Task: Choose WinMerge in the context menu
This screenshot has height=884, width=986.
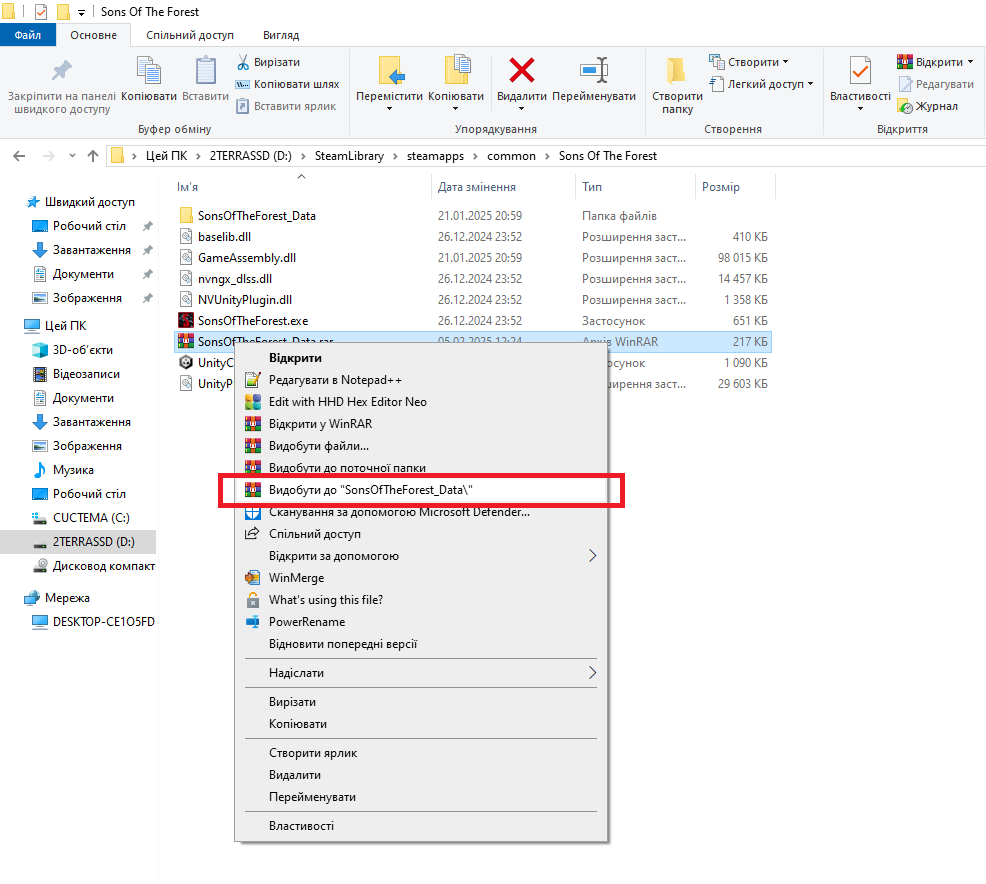Action: point(421,578)
